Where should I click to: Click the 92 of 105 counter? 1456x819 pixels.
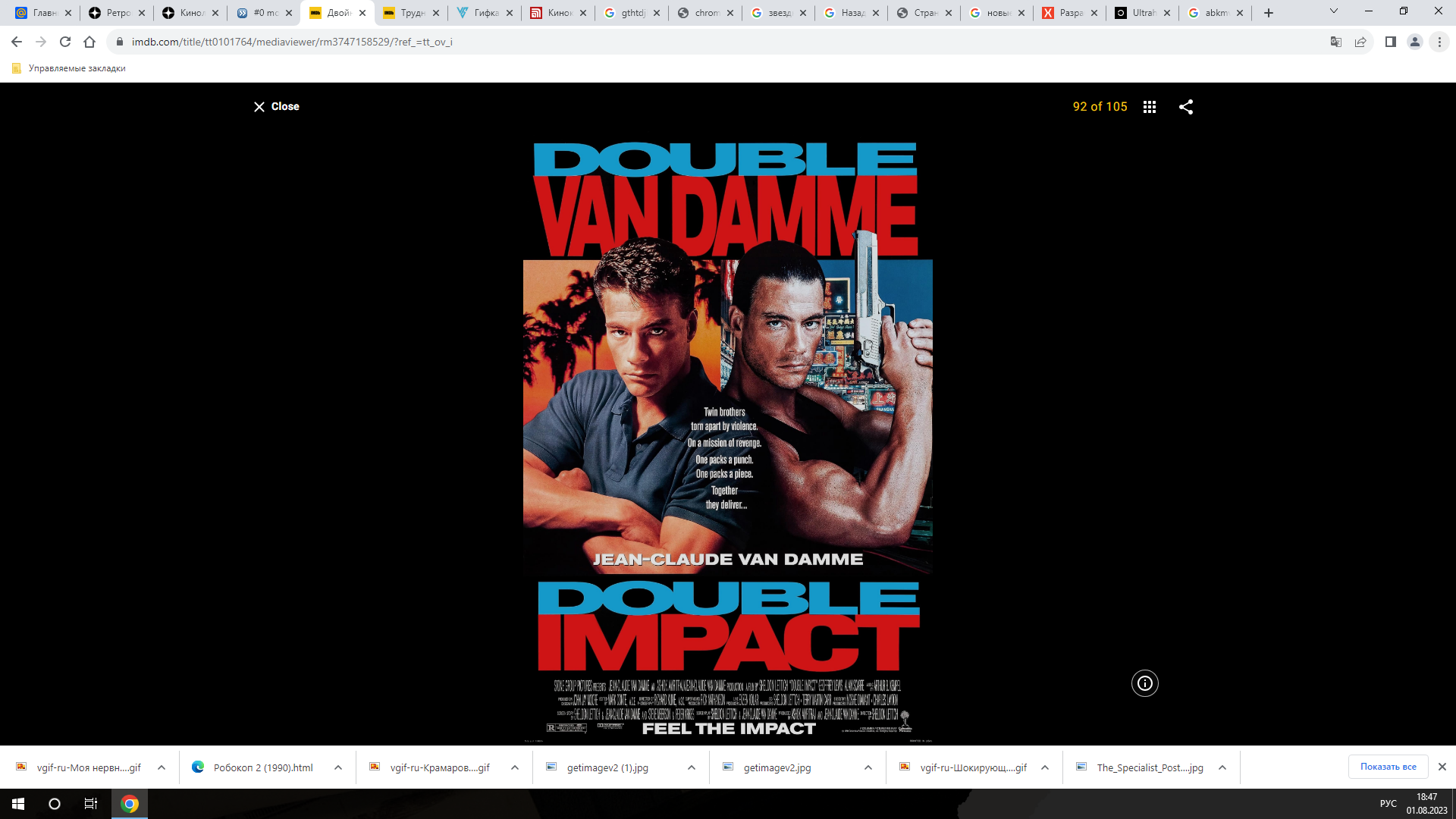pos(1100,107)
